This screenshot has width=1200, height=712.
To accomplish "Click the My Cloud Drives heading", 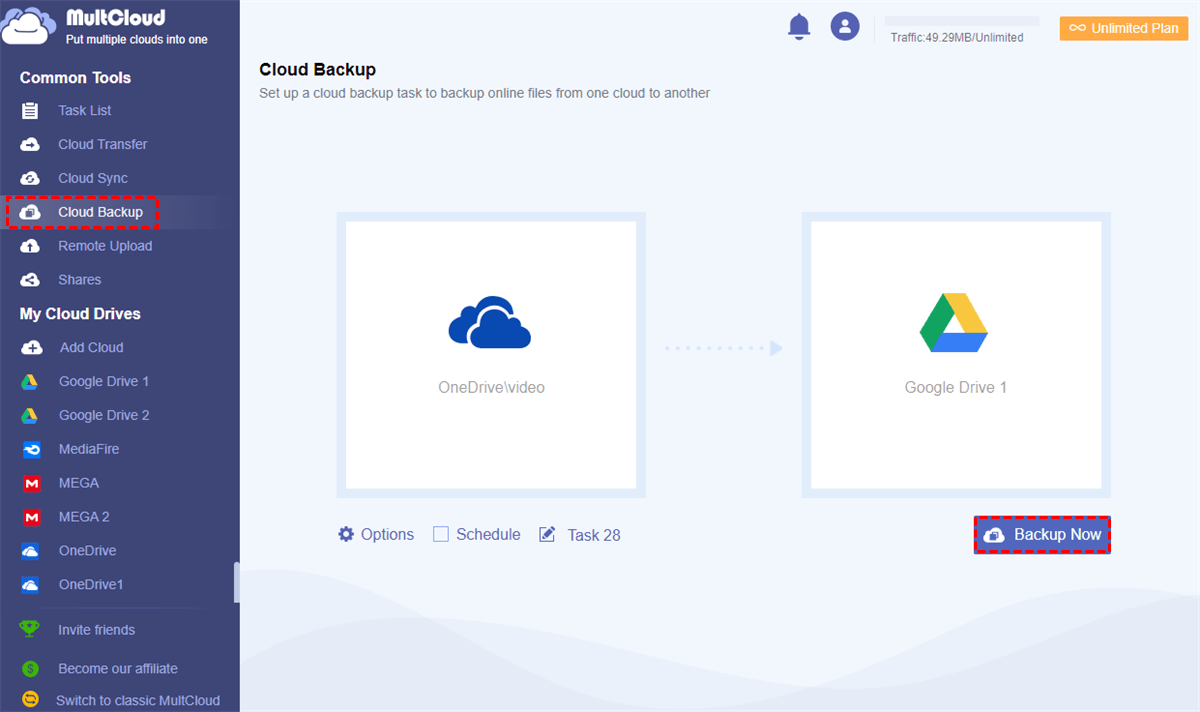I will tap(80, 314).
